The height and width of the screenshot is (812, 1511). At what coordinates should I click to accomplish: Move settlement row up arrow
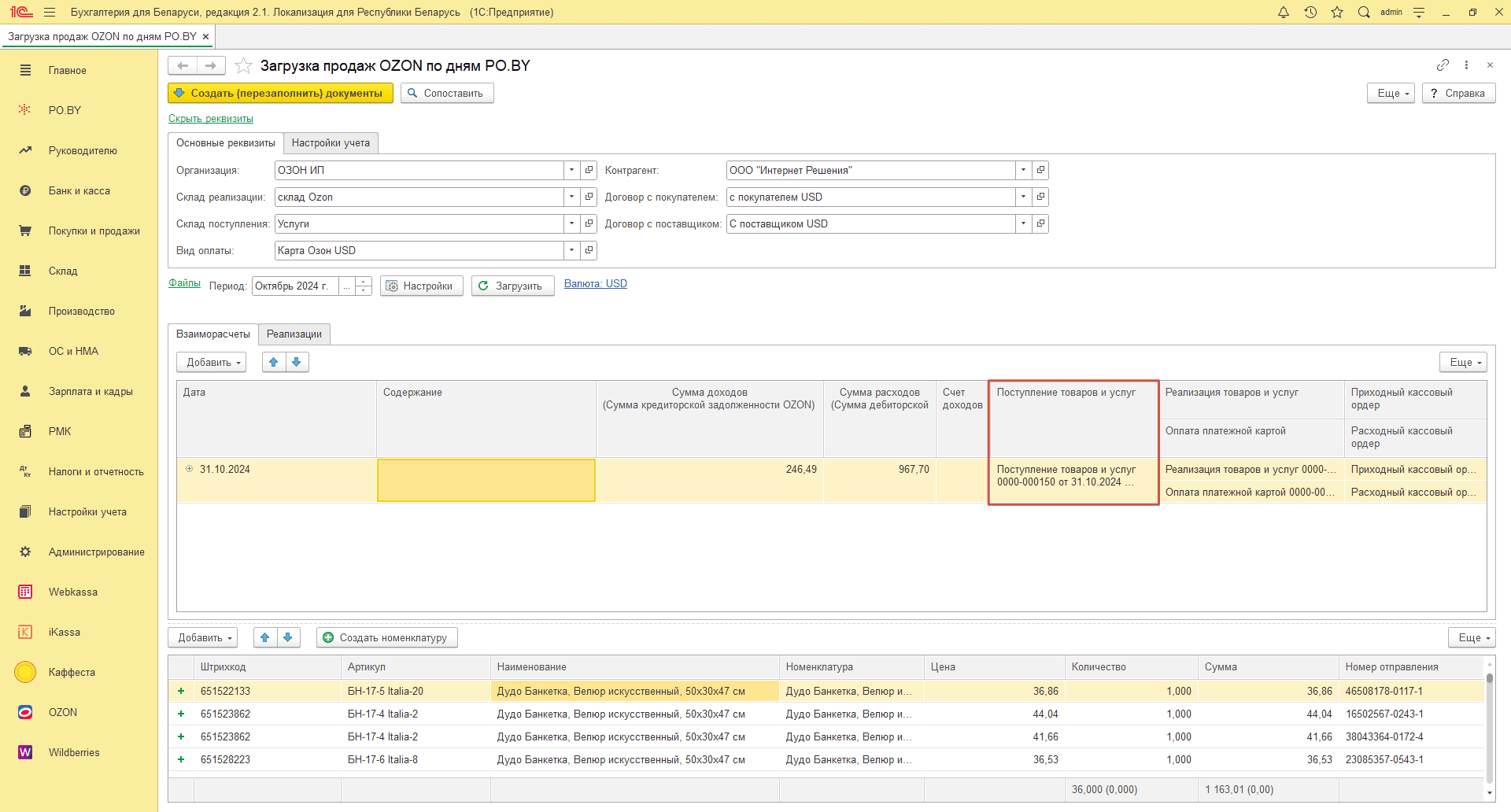[x=273, y=362]
